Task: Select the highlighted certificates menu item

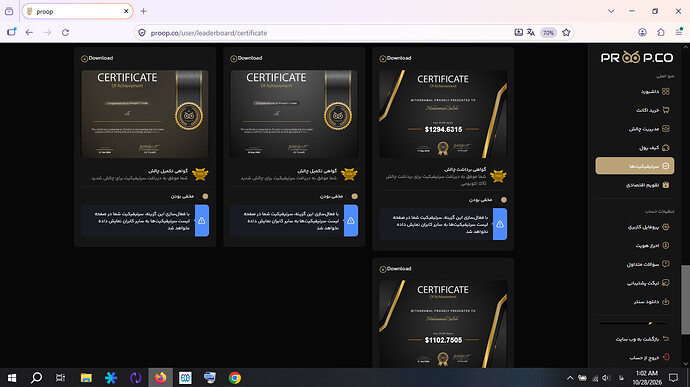Action: coord(635,166)
